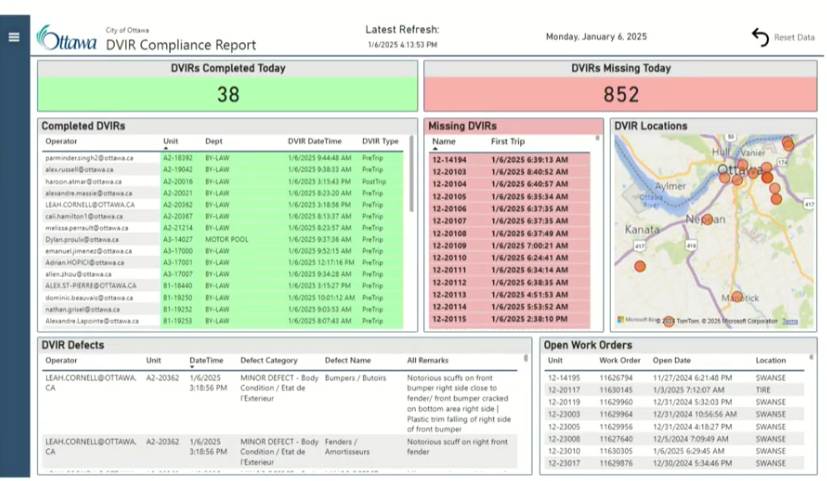
Task: Click the map marker southwest of Kanata
Action: pyautogui.click(x=640, y=266)
